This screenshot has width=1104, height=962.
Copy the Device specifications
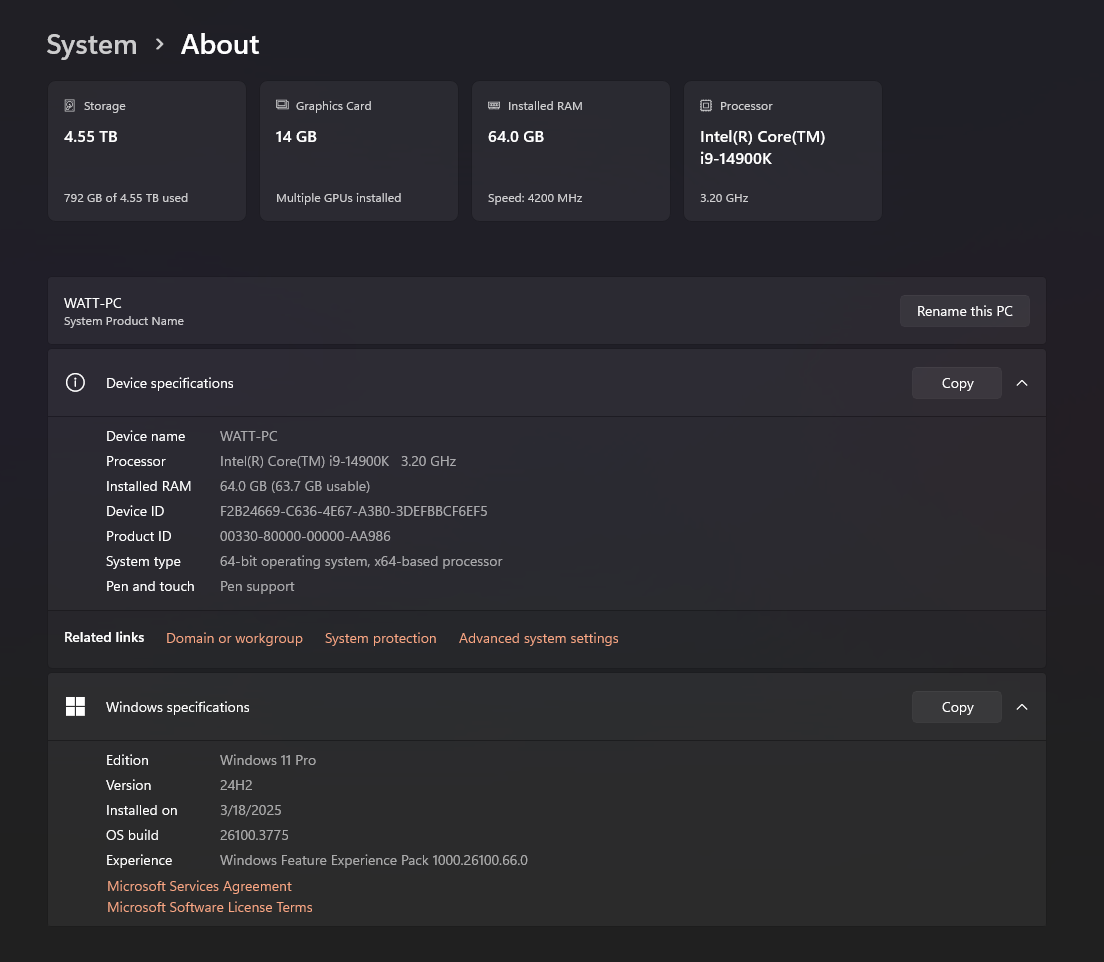tap(957, 383)
